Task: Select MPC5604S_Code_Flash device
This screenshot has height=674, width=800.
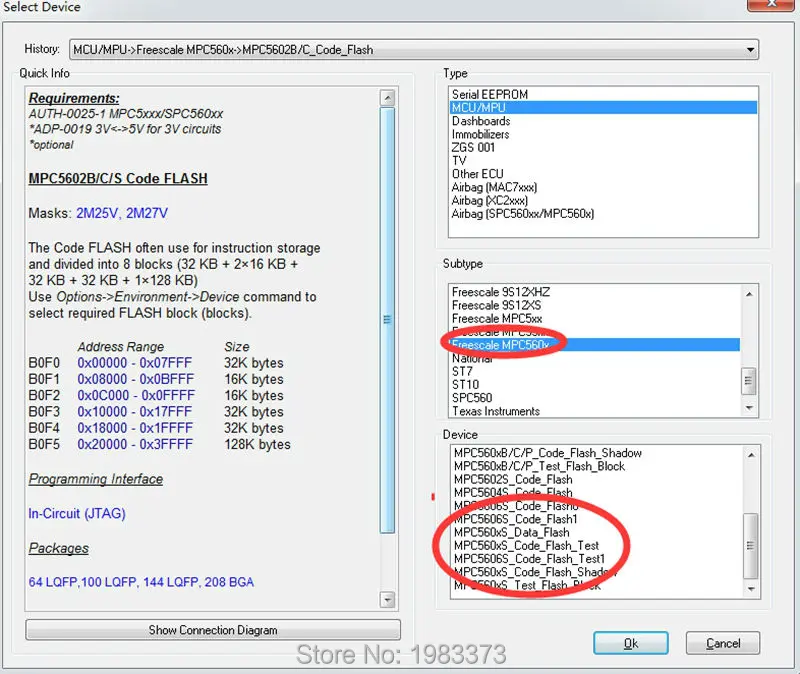Action: pos(513,493)
